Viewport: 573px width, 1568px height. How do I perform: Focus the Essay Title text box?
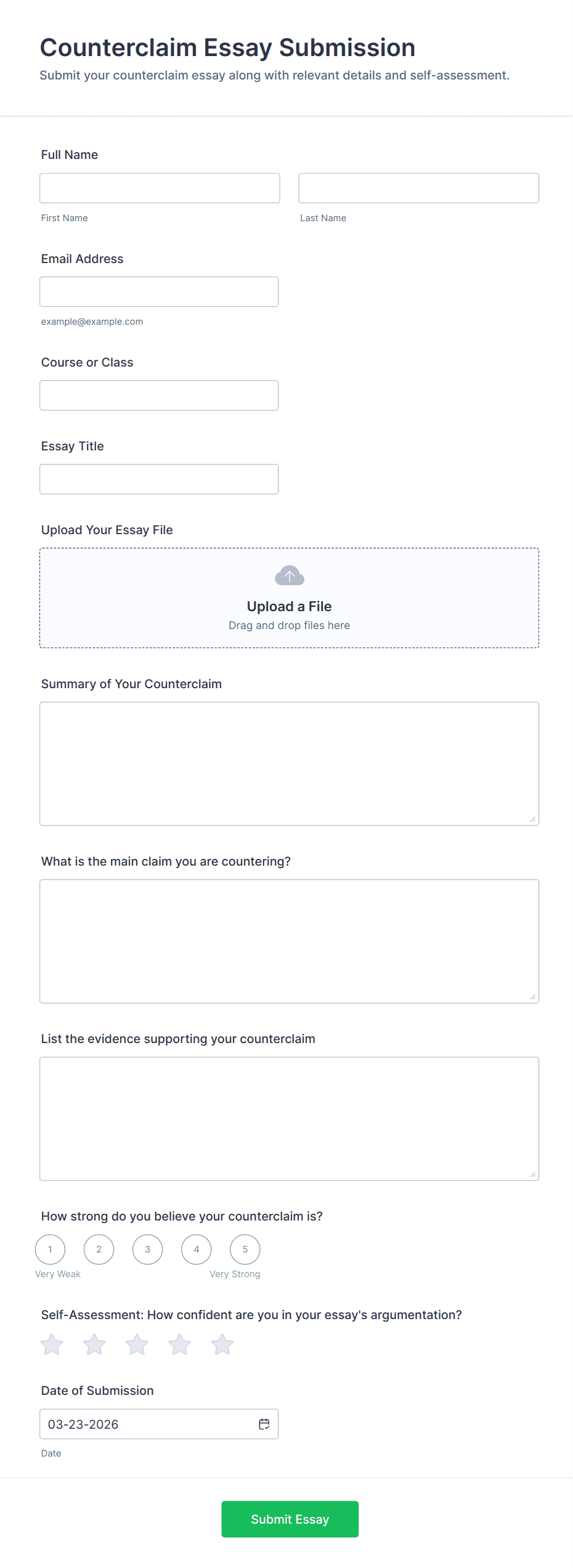[159, 479]
